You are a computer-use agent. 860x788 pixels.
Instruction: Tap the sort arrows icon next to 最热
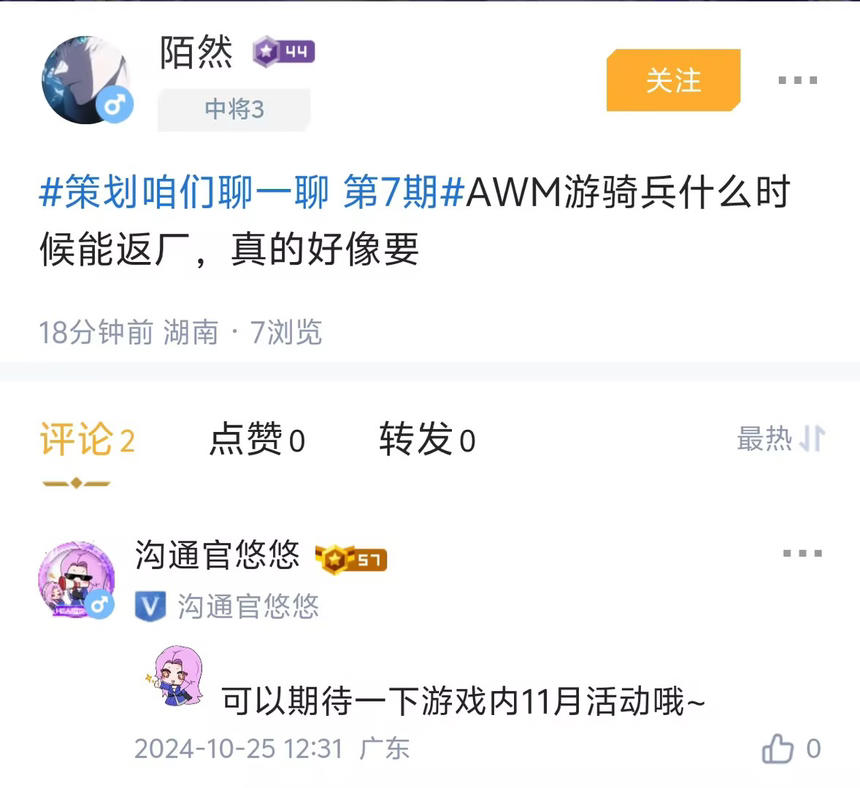click(x=812, y=439)
